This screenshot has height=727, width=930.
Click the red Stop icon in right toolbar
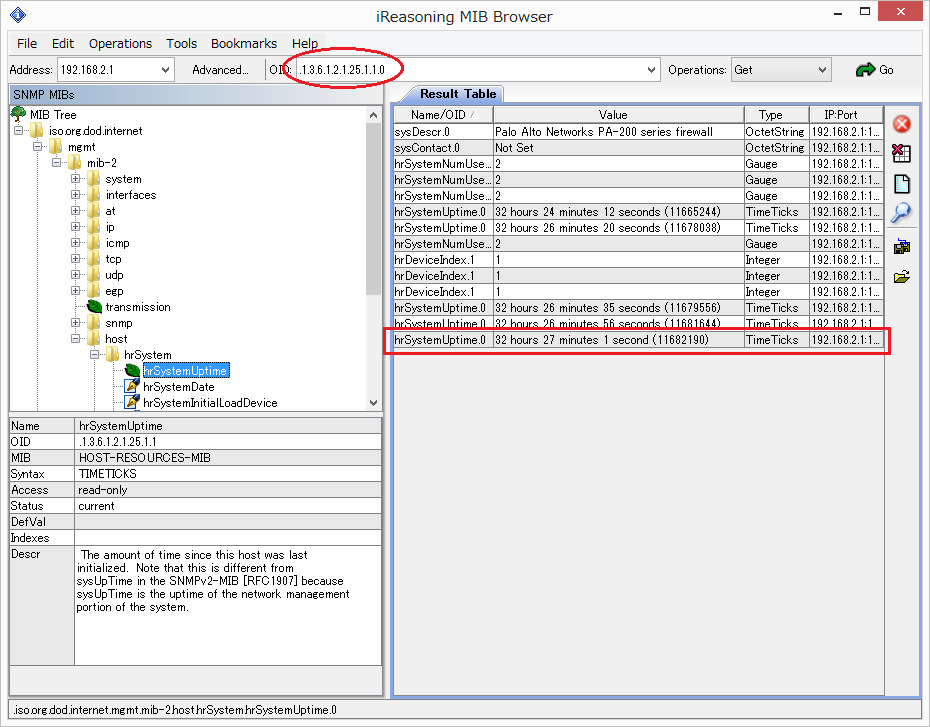901,124
